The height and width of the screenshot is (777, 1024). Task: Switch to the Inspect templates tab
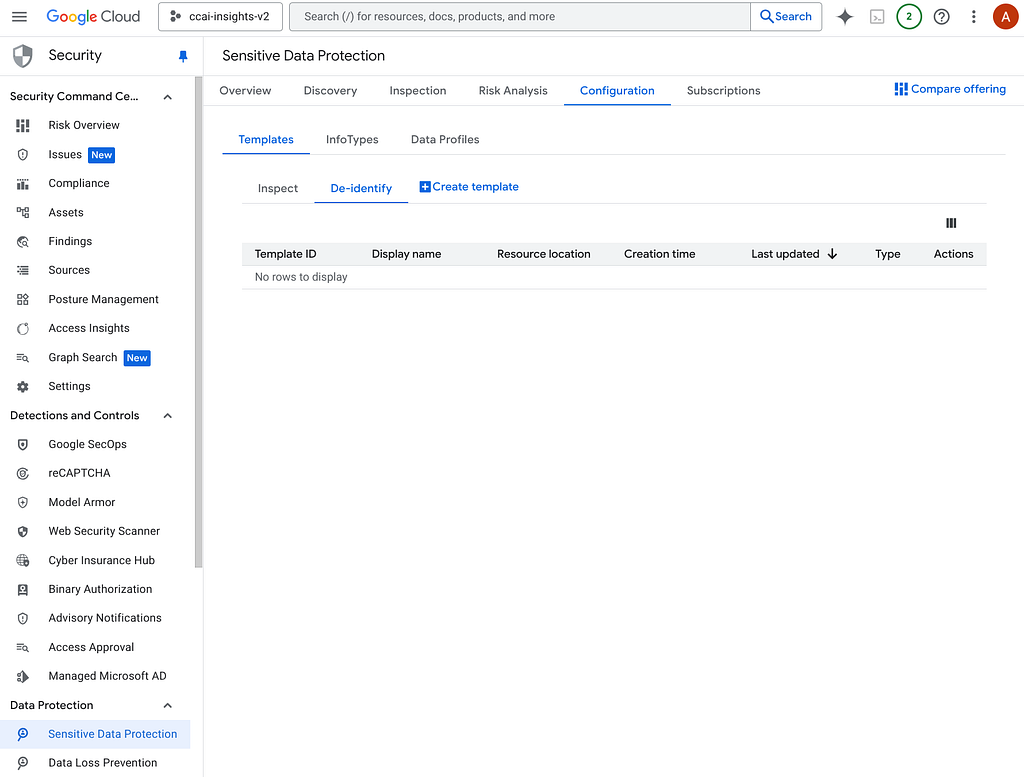(278, 189)
